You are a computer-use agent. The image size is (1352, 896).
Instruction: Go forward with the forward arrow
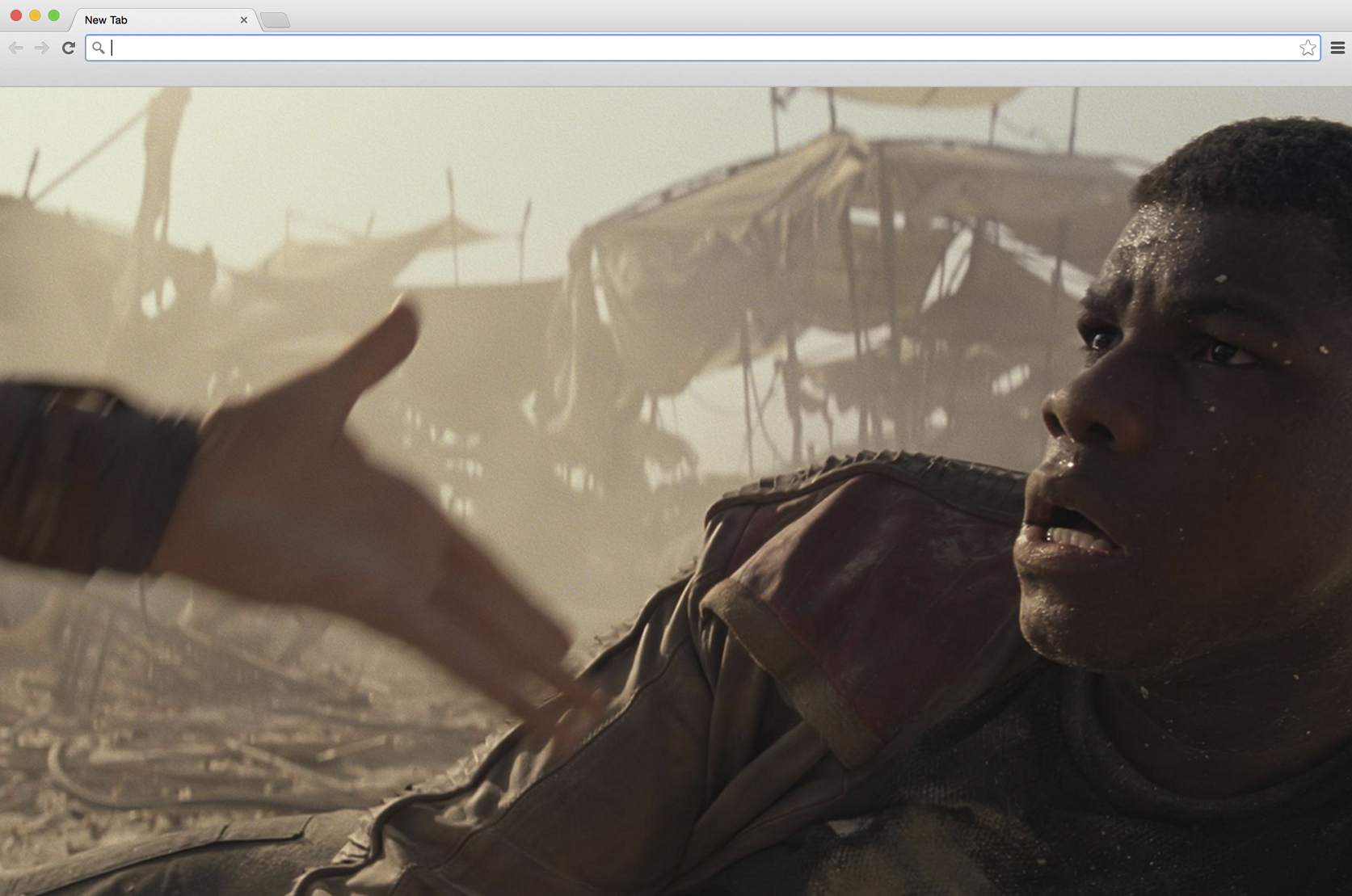(x=42, y=48)
